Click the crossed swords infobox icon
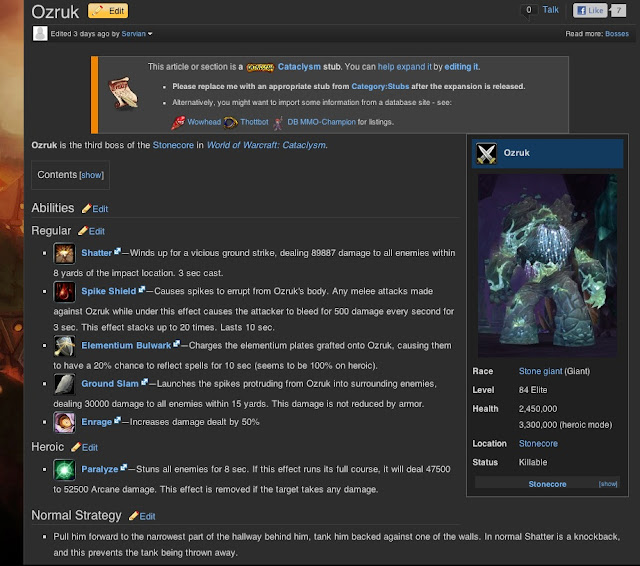Image resolution: width=640 pixels, height=566 pixels. click(487, 153)
